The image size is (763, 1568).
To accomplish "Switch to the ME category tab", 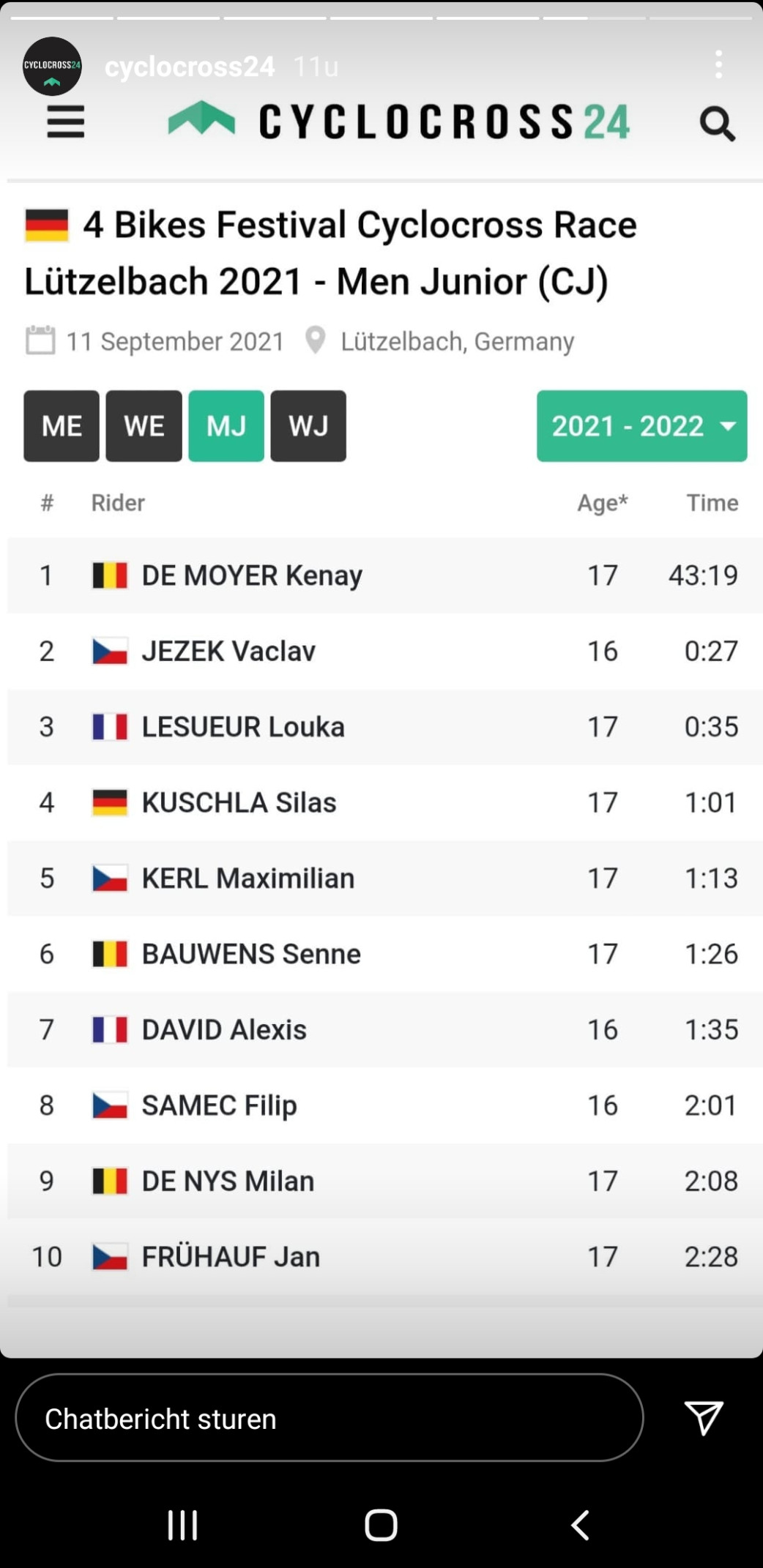I will point(62,426).
